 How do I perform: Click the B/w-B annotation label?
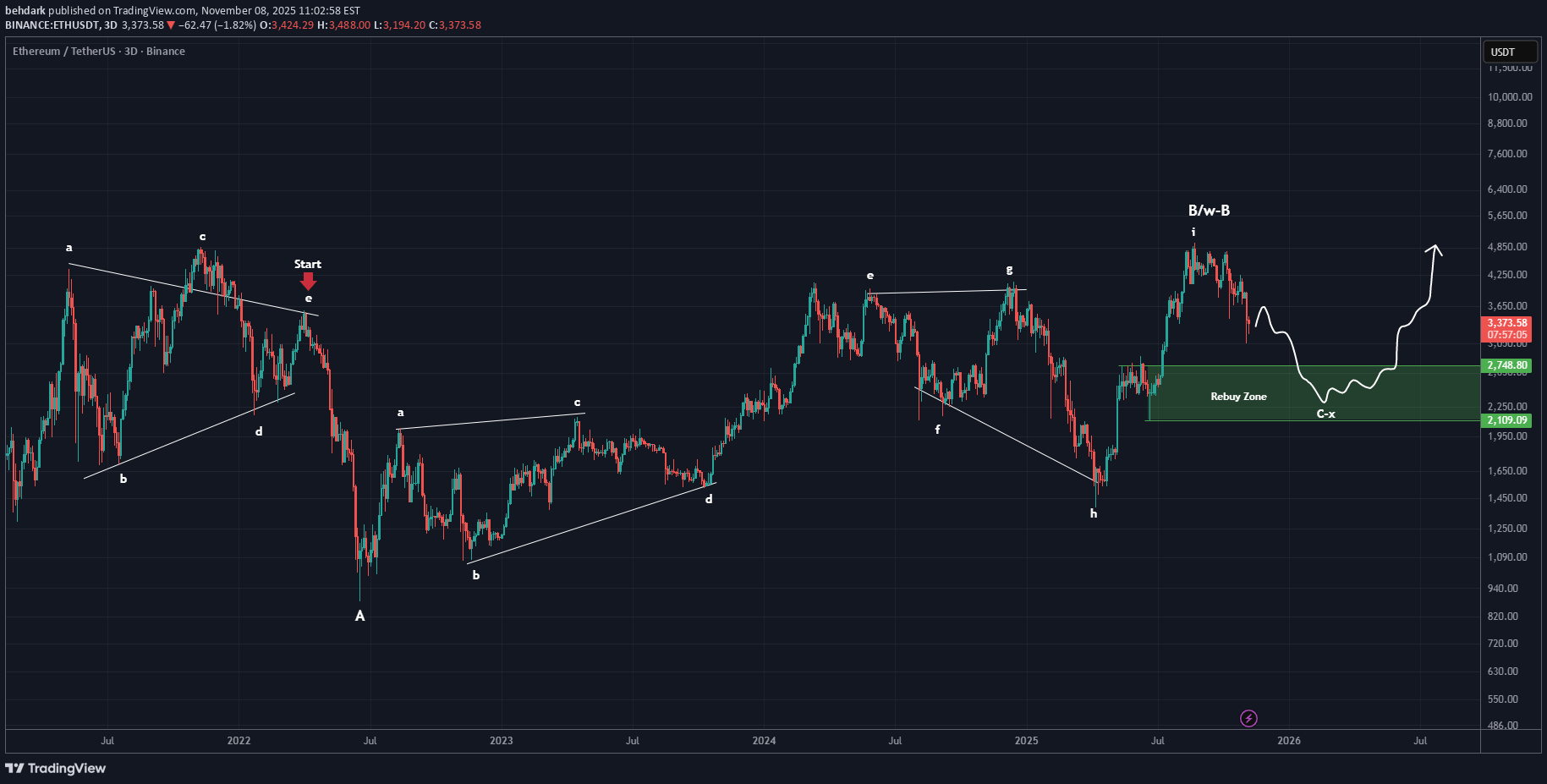[1210, 210]
